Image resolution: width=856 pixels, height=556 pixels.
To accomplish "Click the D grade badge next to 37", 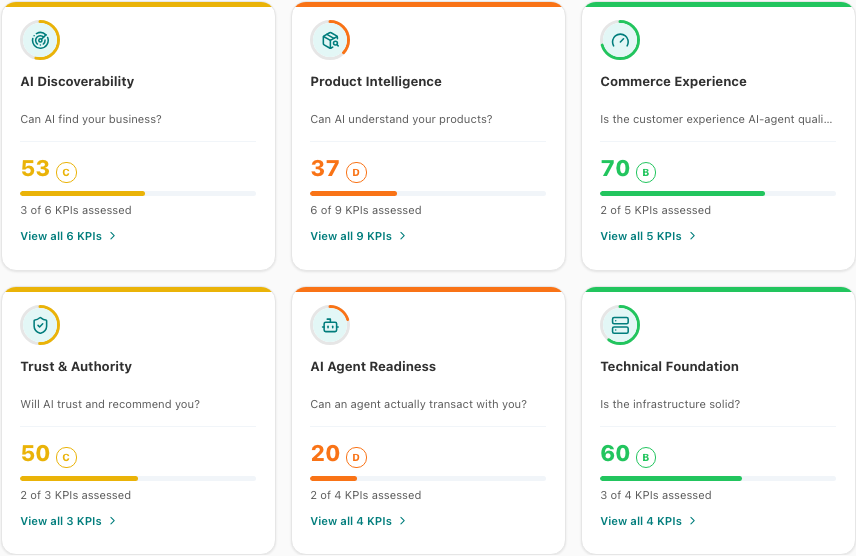I will [x=356, y=173].
